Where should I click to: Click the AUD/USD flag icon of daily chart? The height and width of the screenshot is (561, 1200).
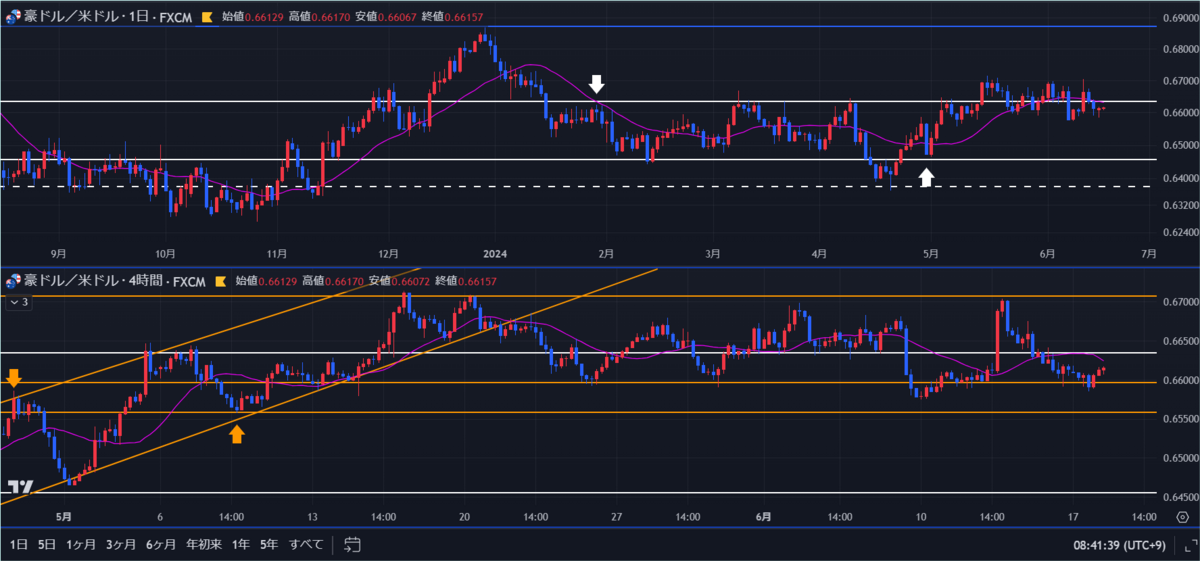click(13, 17)
